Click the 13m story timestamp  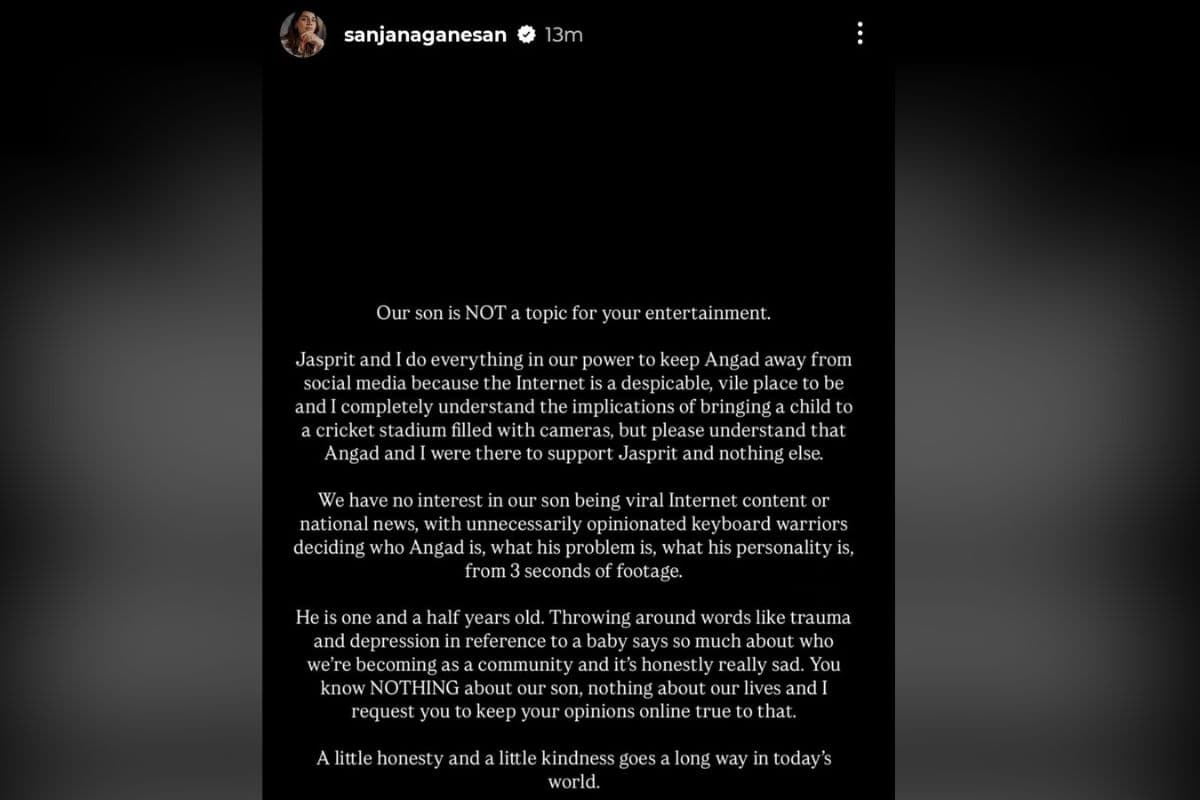pyautogui.click(x=564, y=35)
